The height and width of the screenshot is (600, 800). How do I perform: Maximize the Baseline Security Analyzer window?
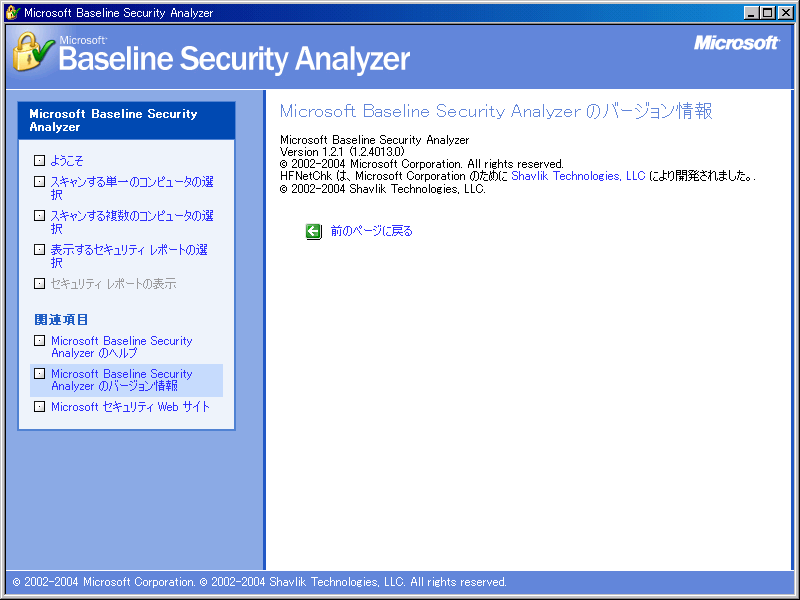tap(767, 13)
